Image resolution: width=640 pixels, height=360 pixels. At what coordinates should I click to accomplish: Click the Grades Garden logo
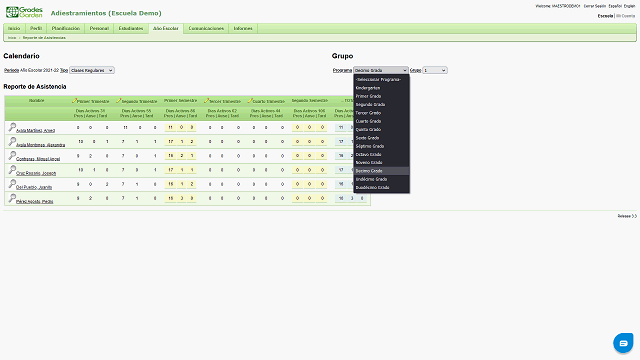(x=24, y=12)
